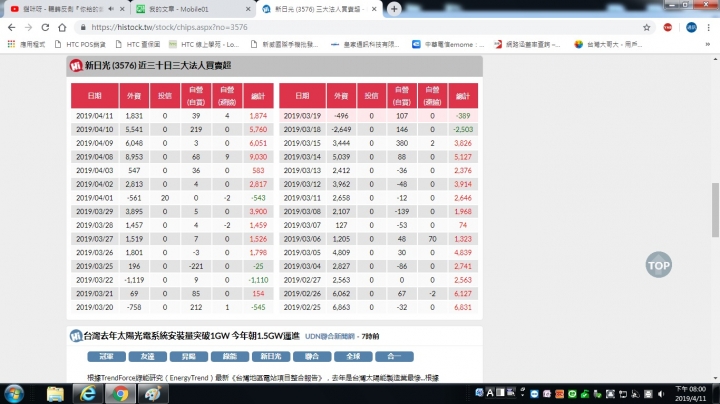This screenshot has width=720, height=404.
Task: Go back using the browser back arrow
Action: pyautogui.click(x=11, y=28)
